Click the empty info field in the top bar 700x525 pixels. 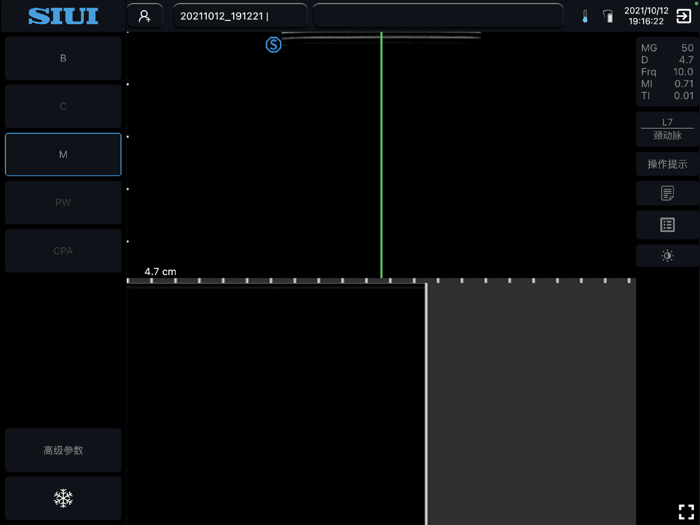pyautogui.click(x=438, y=17)
